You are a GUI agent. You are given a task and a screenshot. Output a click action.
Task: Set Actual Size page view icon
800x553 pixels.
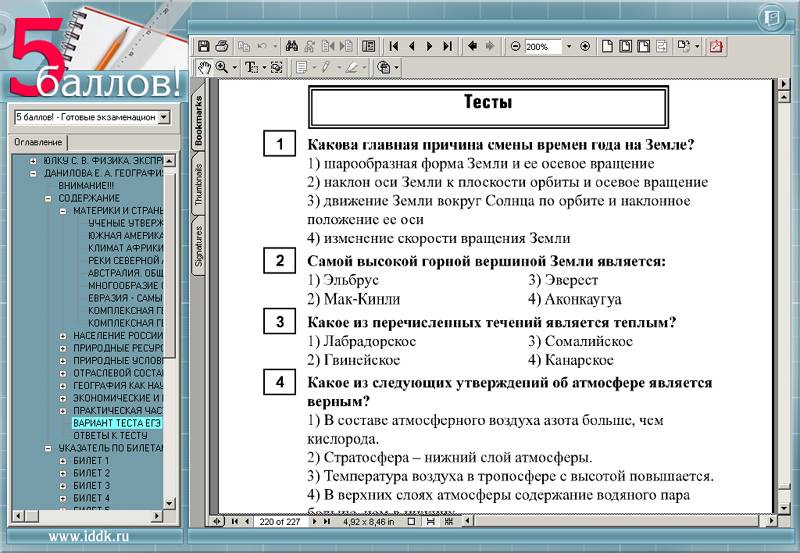607,46
